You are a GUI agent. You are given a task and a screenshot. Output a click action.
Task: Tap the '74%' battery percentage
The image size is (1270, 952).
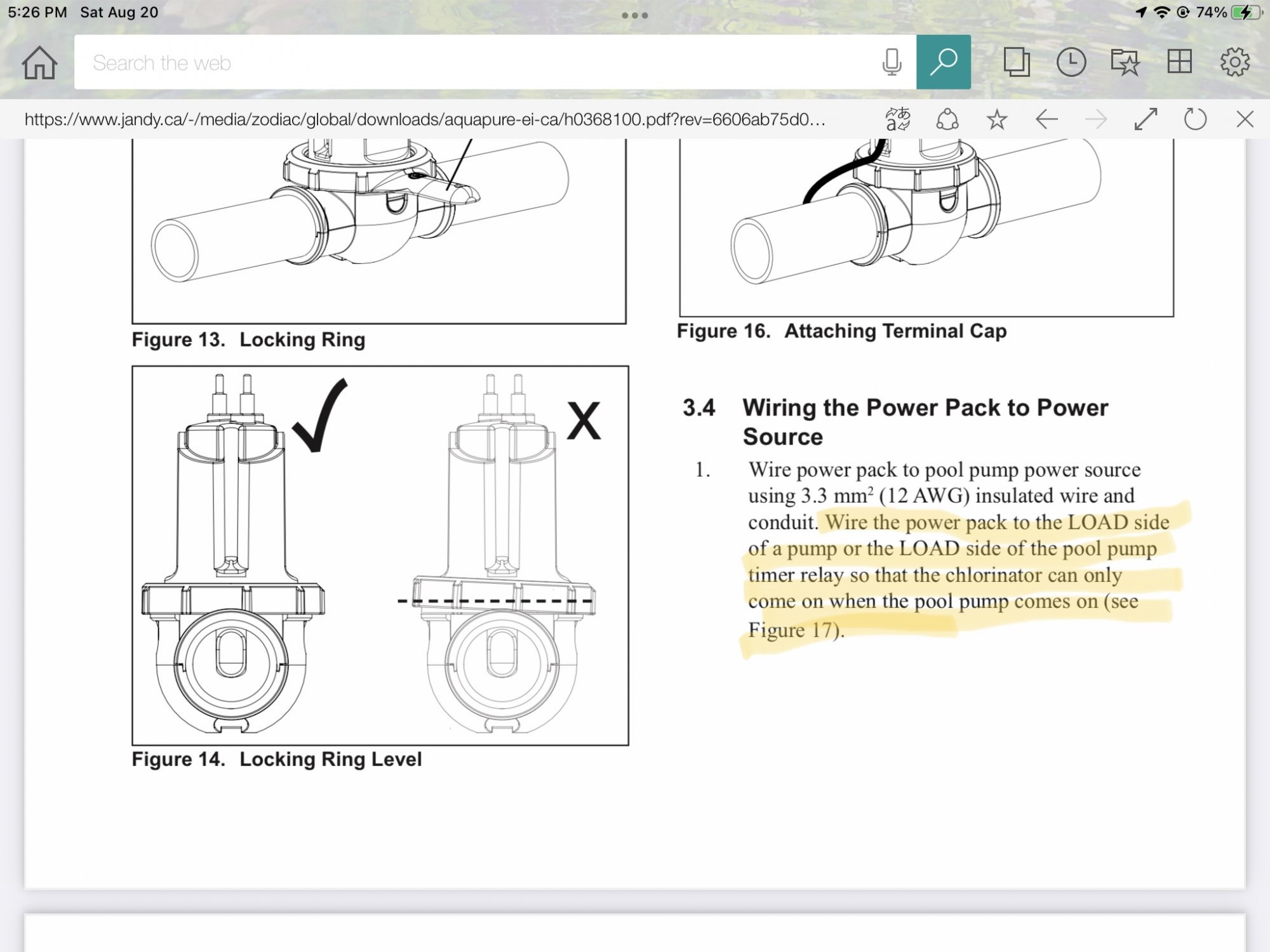click(x=1211, y=12)
